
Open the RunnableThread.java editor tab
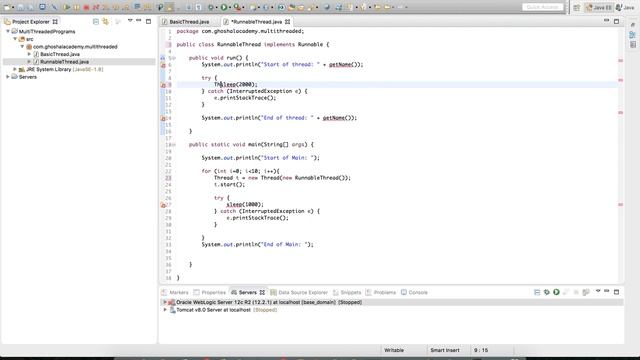point(257,22)
